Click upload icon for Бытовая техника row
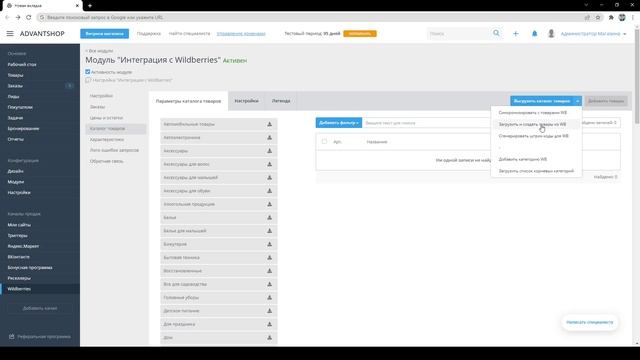Viewport: 640px width, 360px height. tap(269, 258)
